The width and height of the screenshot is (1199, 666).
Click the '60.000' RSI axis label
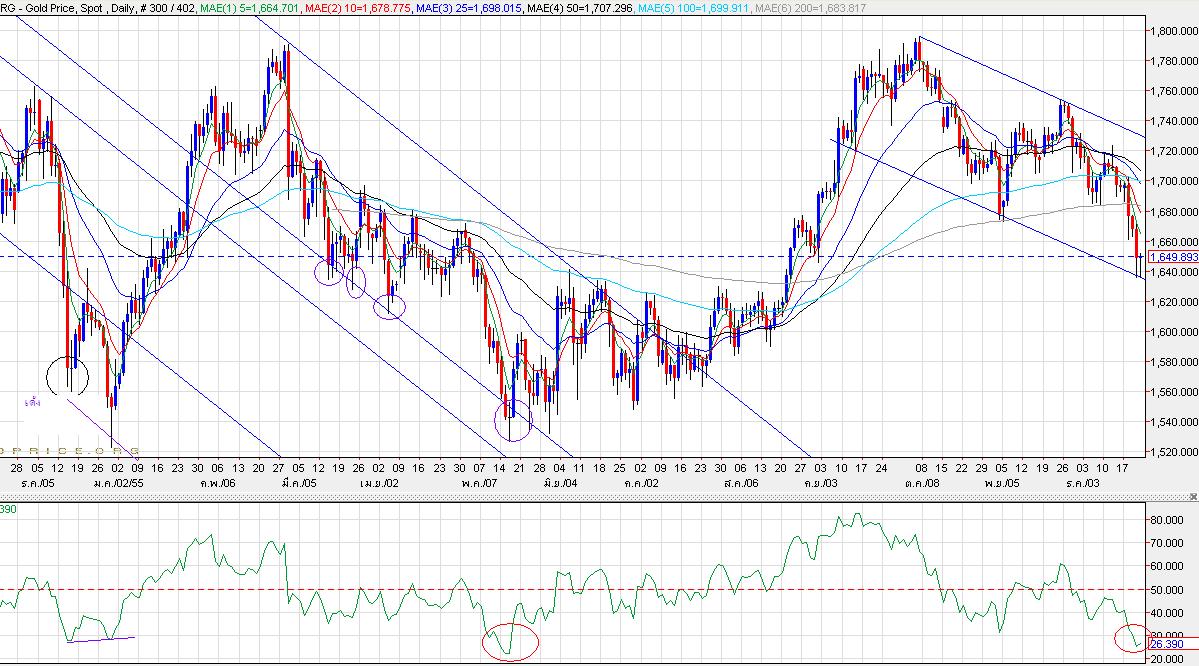coord(1167,567)
